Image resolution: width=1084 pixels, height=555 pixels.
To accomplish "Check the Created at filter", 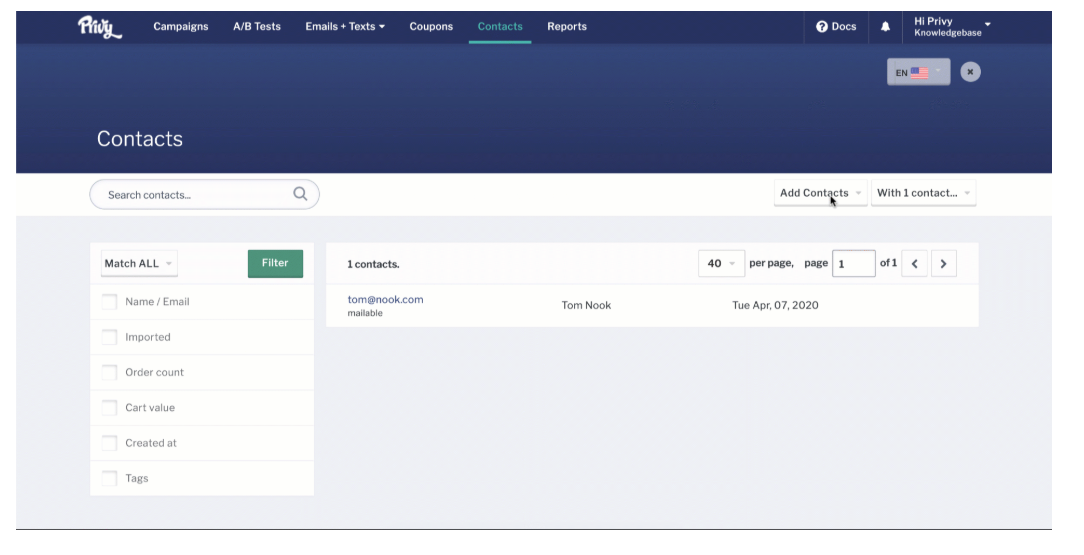I will coord(109,442).
